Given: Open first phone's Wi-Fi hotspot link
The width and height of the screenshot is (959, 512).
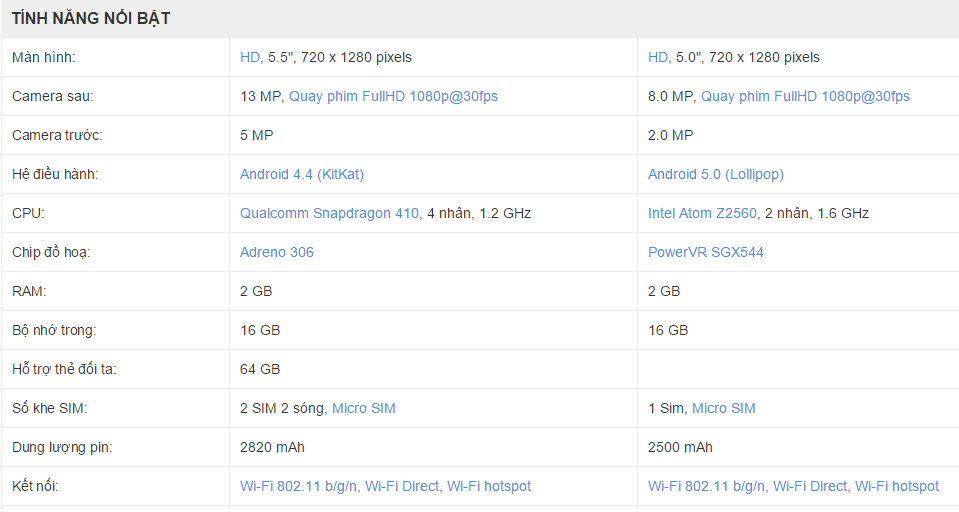Looking at the screenshot, I should 489,486.
